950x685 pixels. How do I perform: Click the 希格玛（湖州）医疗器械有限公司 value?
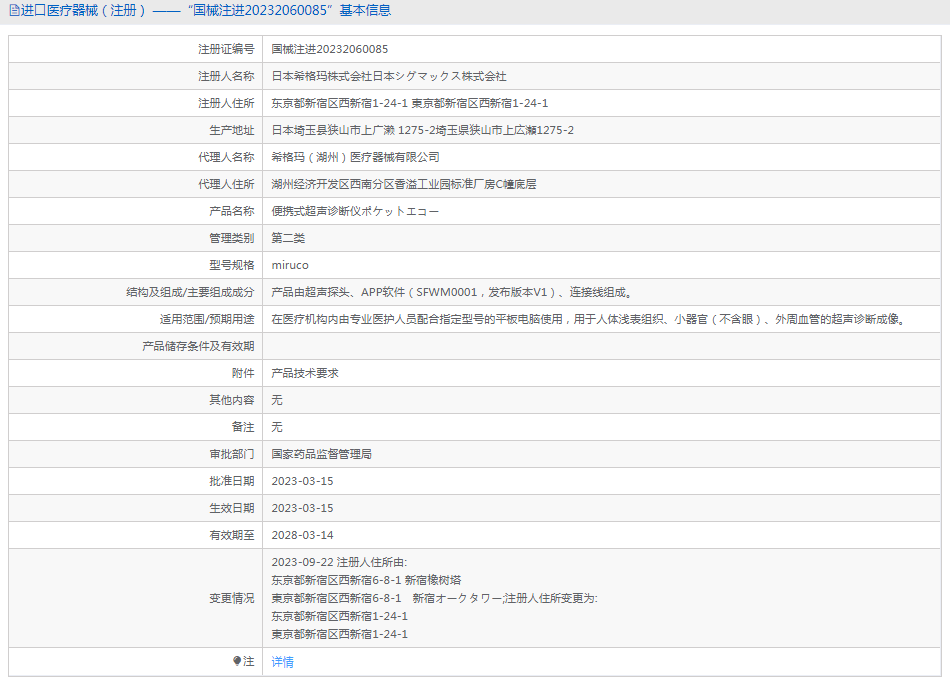pyautogui.click(x=355, y=157)
